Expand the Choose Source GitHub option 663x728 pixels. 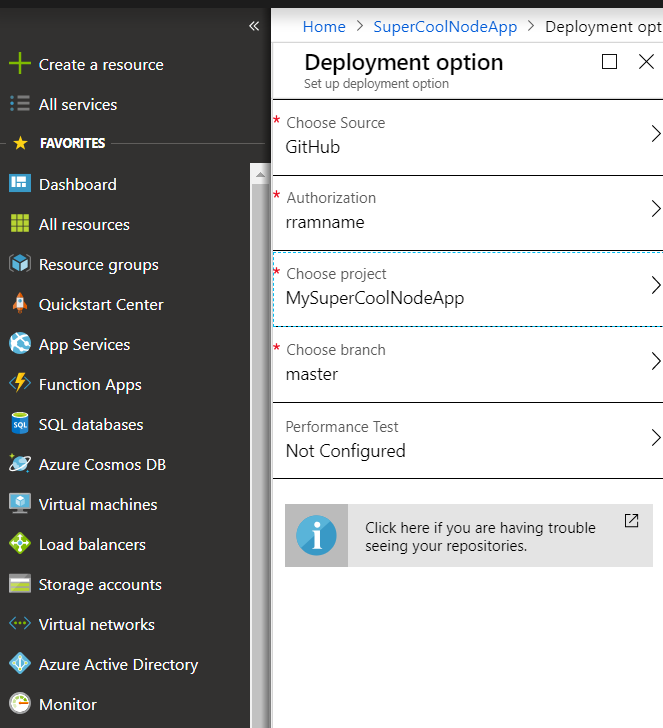[655, 134]
